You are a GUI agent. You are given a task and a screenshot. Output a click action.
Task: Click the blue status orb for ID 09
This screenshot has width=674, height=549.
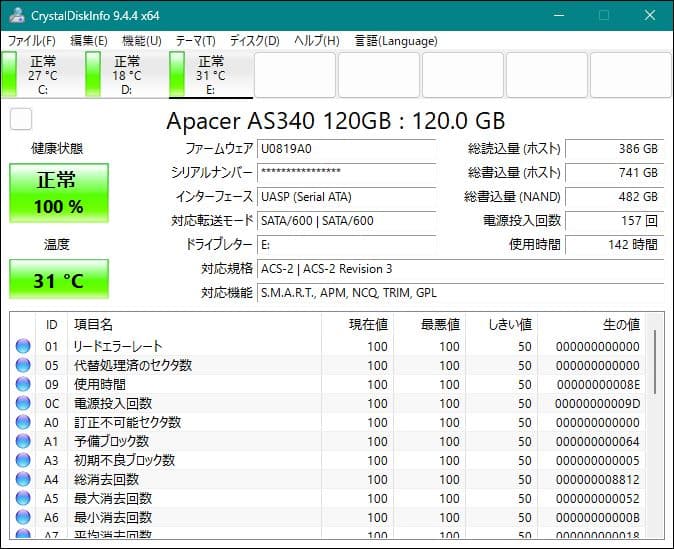point(23,384)
